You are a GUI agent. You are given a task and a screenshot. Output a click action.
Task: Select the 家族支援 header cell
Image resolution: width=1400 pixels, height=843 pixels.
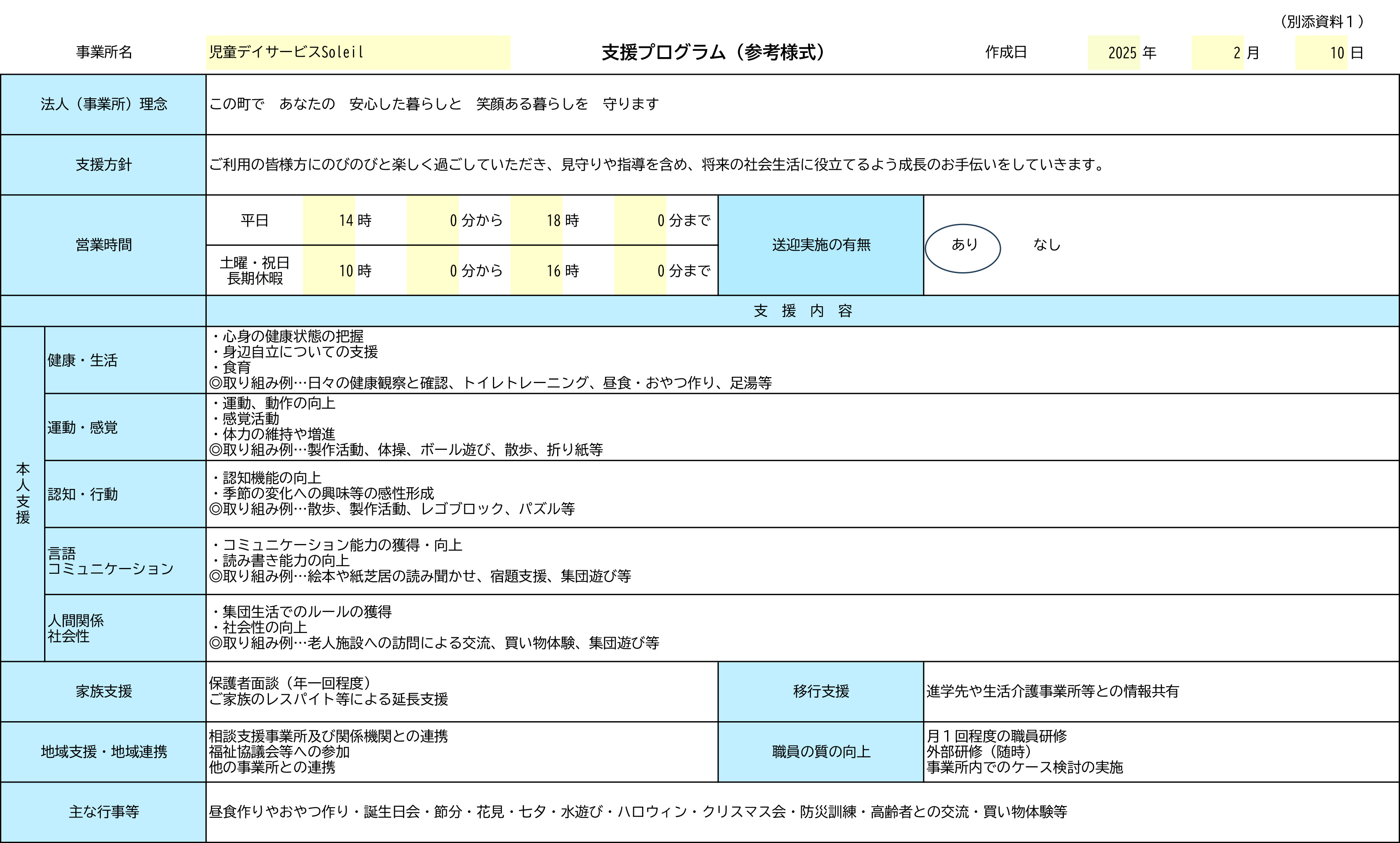(x=103, y=691)
